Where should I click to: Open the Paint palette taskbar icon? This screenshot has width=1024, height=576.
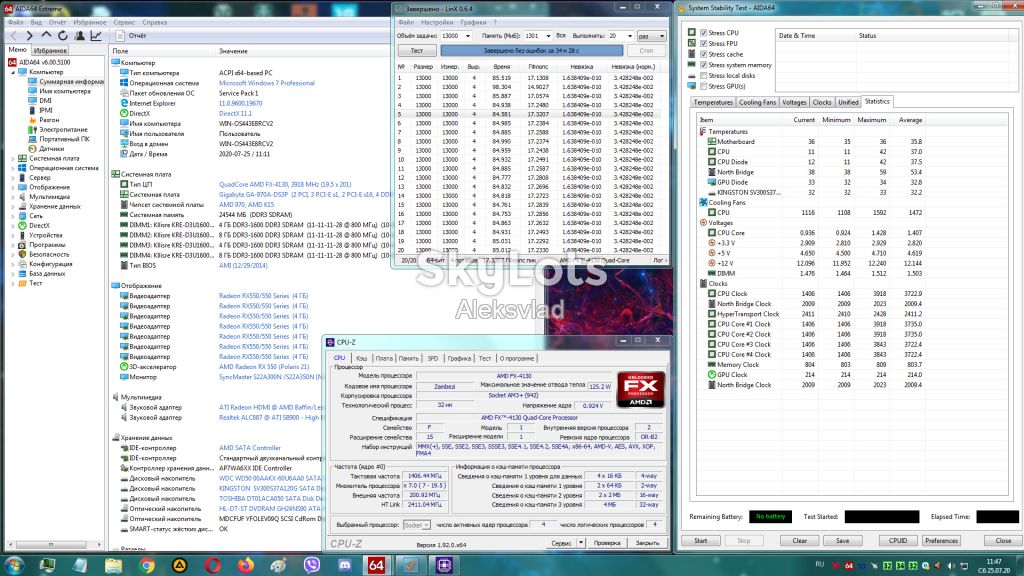pos(279,565)
